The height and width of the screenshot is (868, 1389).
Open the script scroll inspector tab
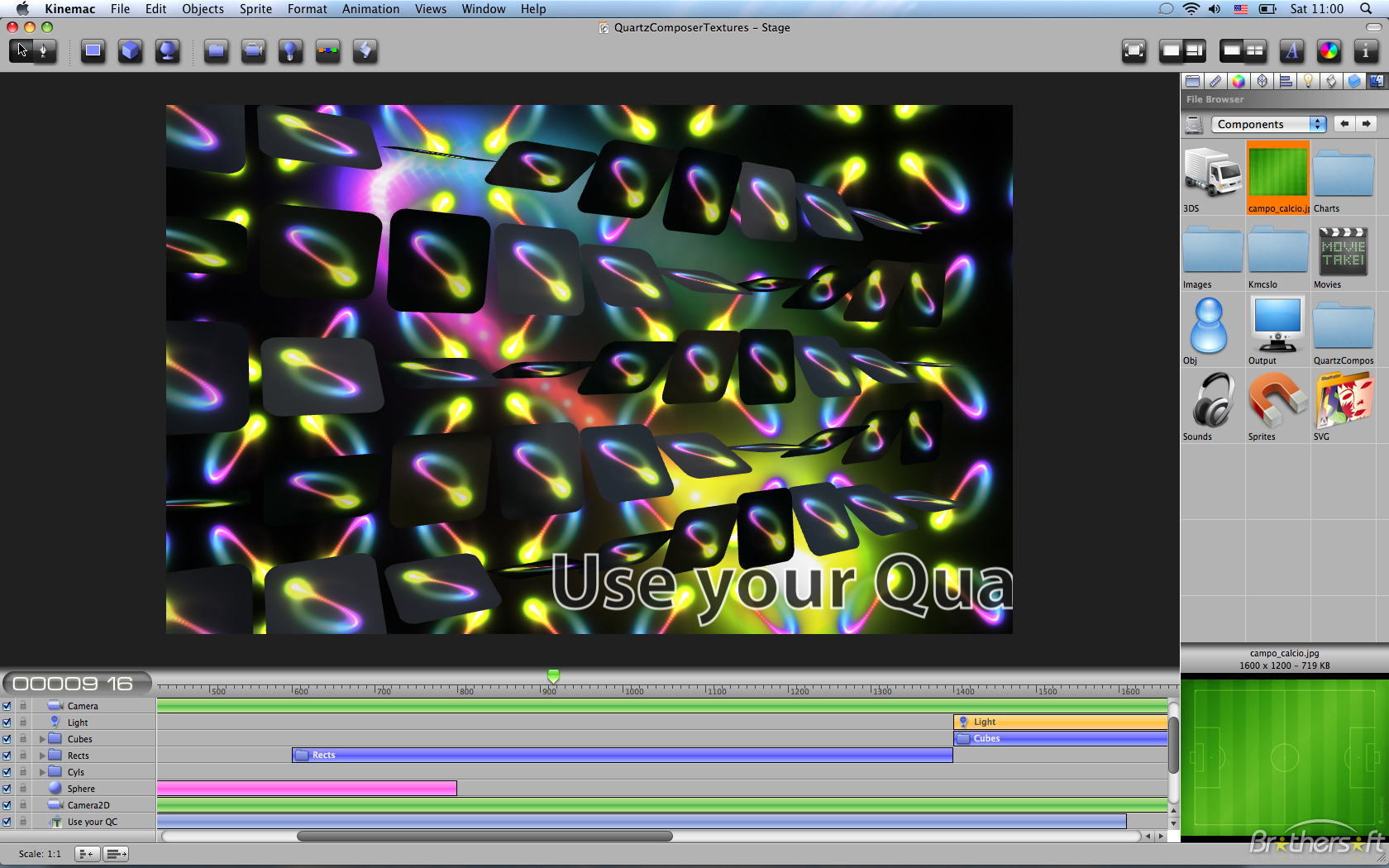1331,81
